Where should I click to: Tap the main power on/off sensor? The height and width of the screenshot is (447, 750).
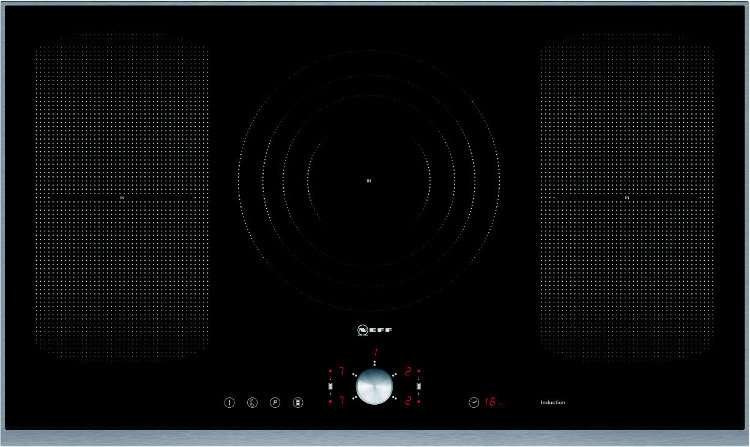[230, 403]
